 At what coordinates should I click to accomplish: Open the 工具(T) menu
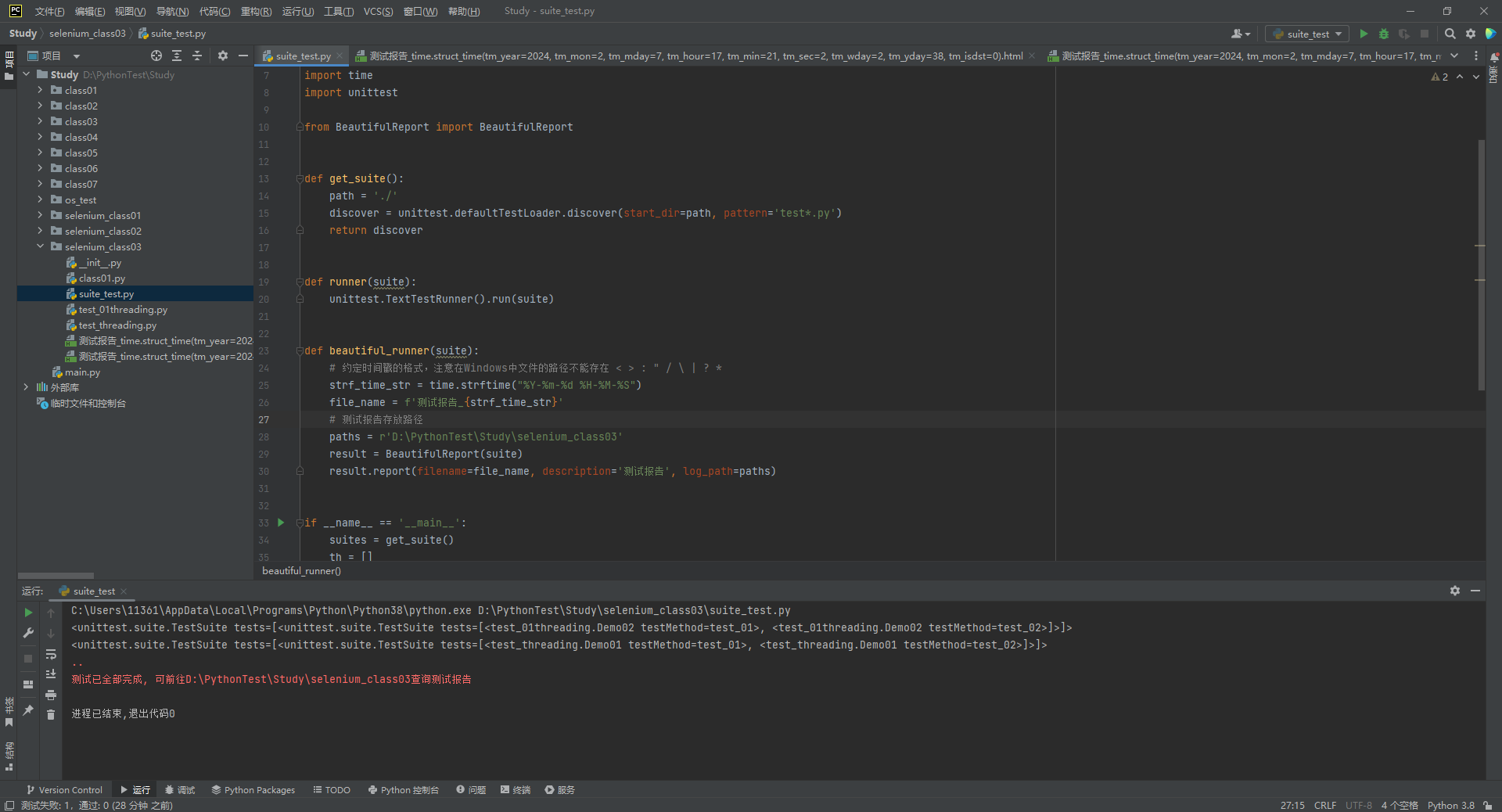tap(339, 11)
